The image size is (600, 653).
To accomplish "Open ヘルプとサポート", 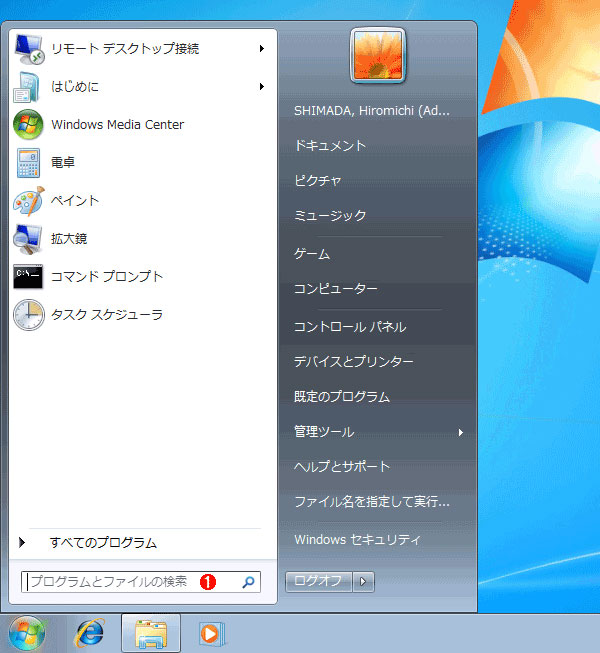I will point(342,466).
